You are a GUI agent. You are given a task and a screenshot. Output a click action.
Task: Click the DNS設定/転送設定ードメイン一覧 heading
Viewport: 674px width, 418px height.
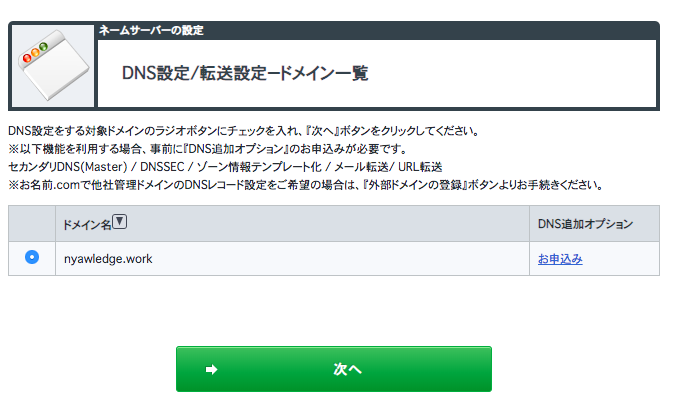245,73
